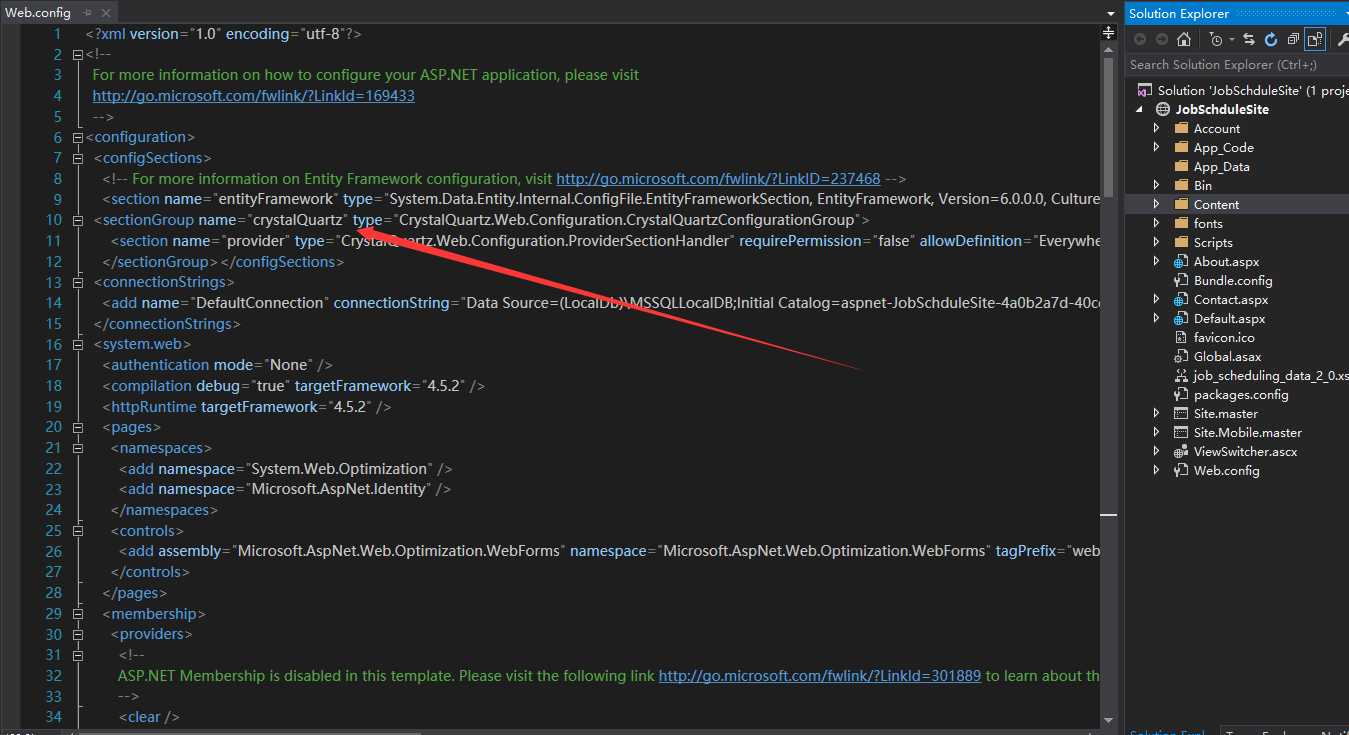Expand the Bin folder node
The image size is (1349, 735).
[x=1157, y=185]
